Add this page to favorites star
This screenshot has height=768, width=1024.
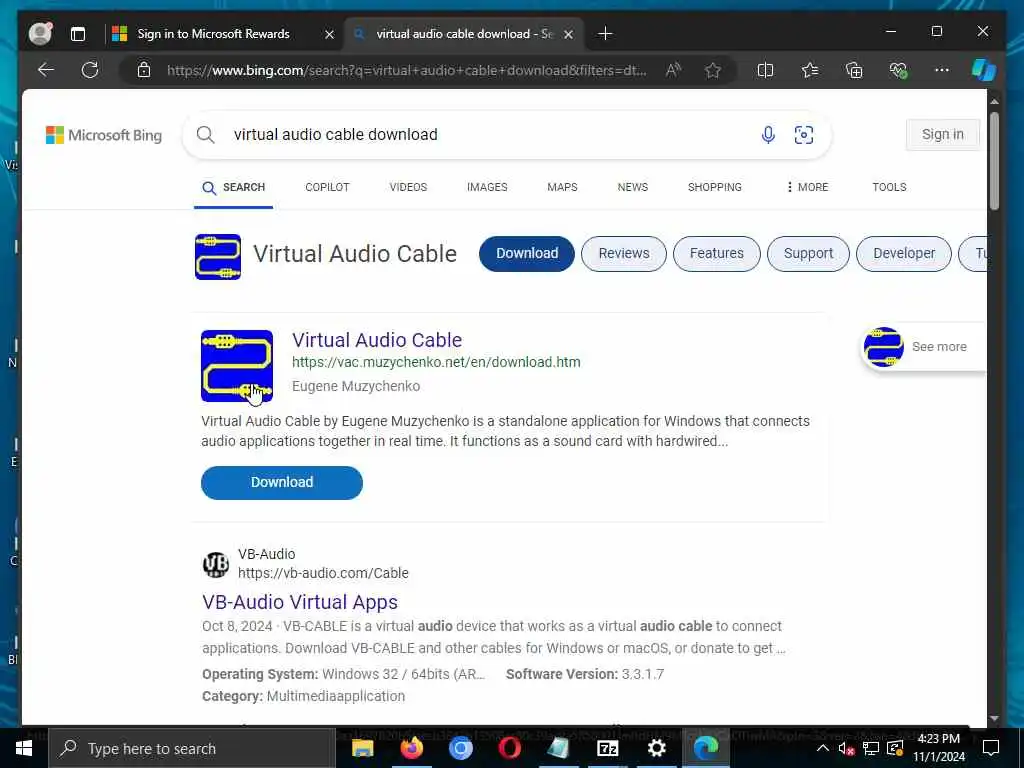coord(712,70)
